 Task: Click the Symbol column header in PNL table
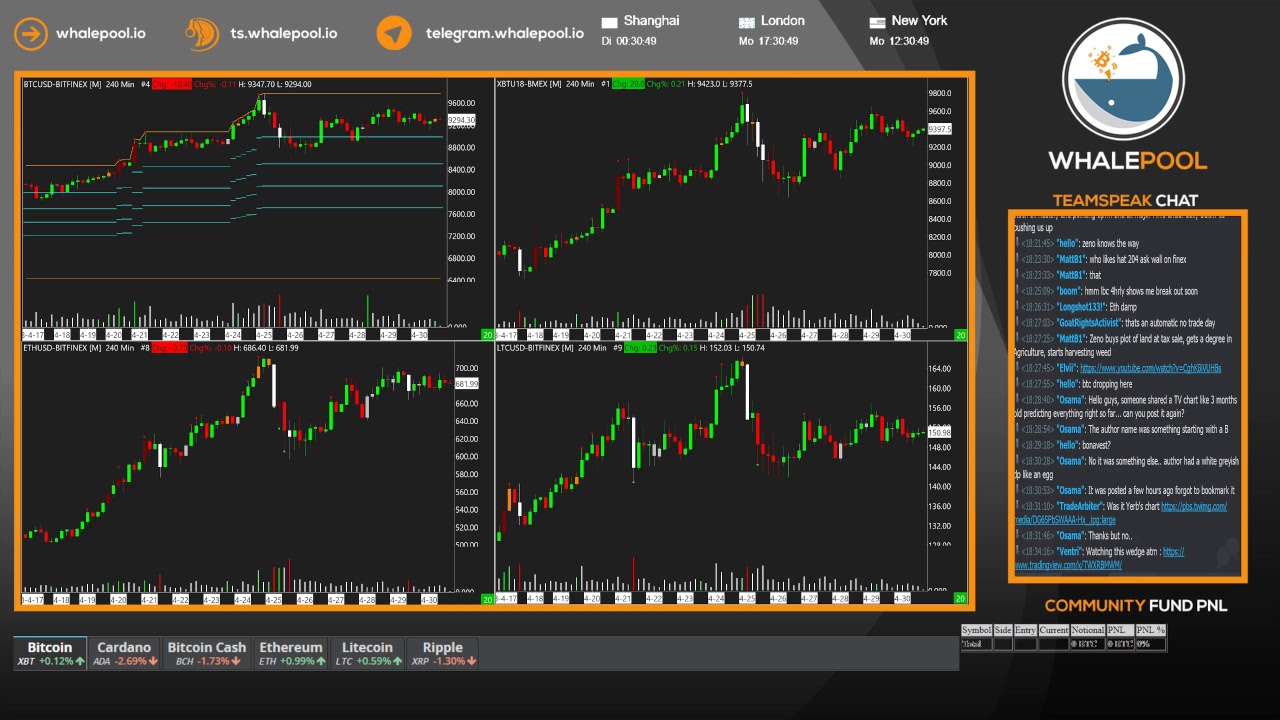click(x=976, y=630)
